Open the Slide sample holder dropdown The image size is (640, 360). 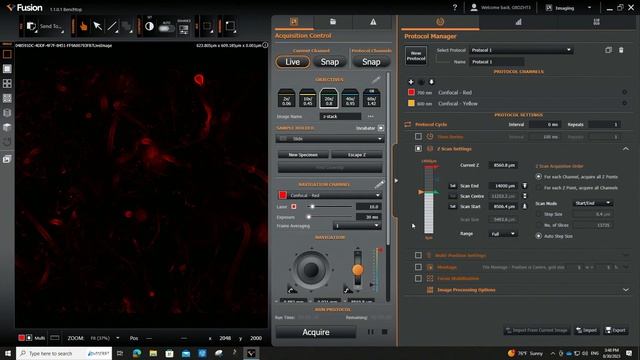point(329,139)
